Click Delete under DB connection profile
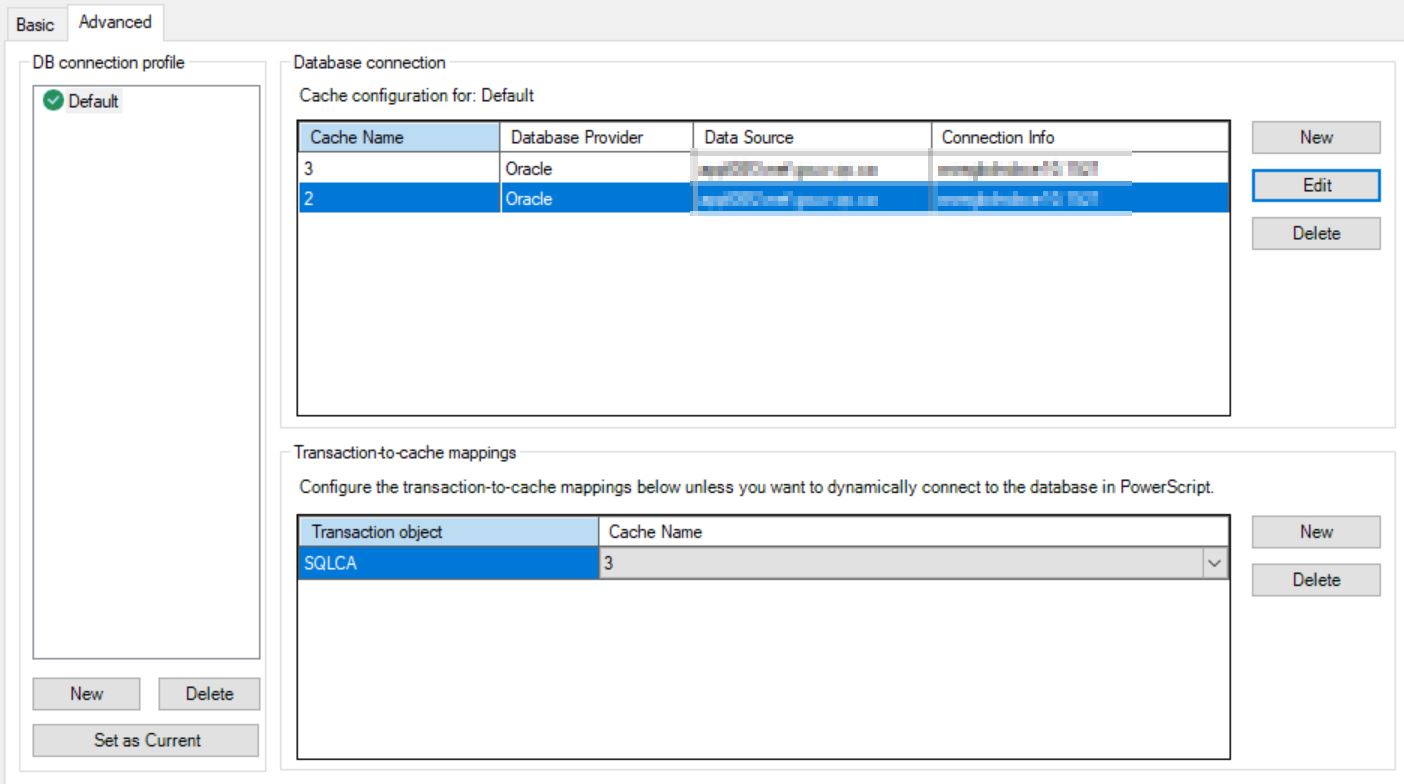 (x=209, y=693)
